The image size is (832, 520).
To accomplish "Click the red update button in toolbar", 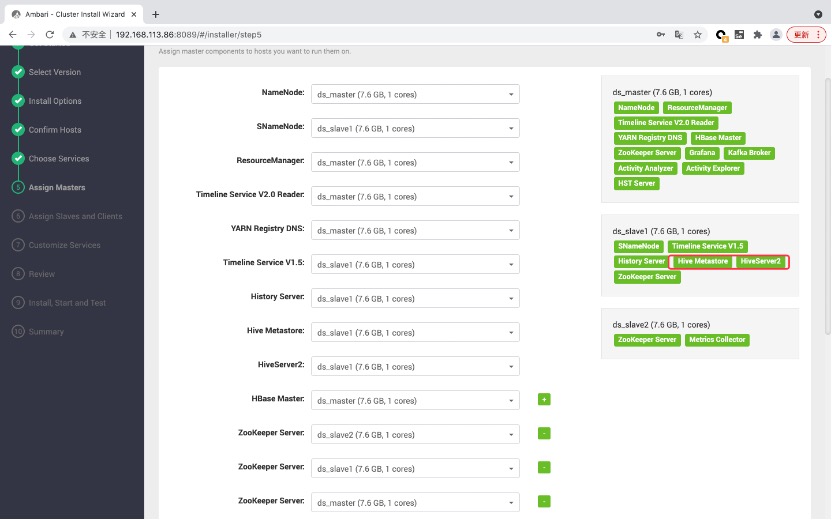I will pyautogui.click(x=806, y=34).
